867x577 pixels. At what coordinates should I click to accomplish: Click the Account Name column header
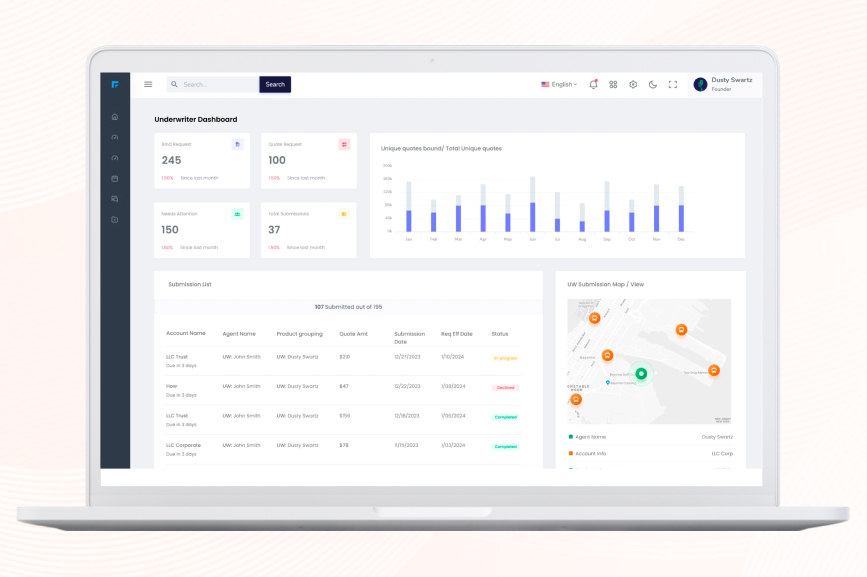tap(185, 333)
